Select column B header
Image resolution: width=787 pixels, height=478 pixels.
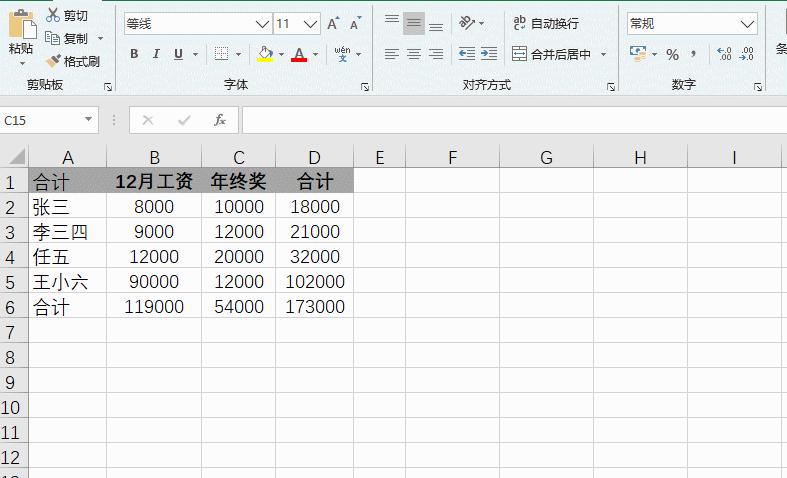[x=154, y=157]
